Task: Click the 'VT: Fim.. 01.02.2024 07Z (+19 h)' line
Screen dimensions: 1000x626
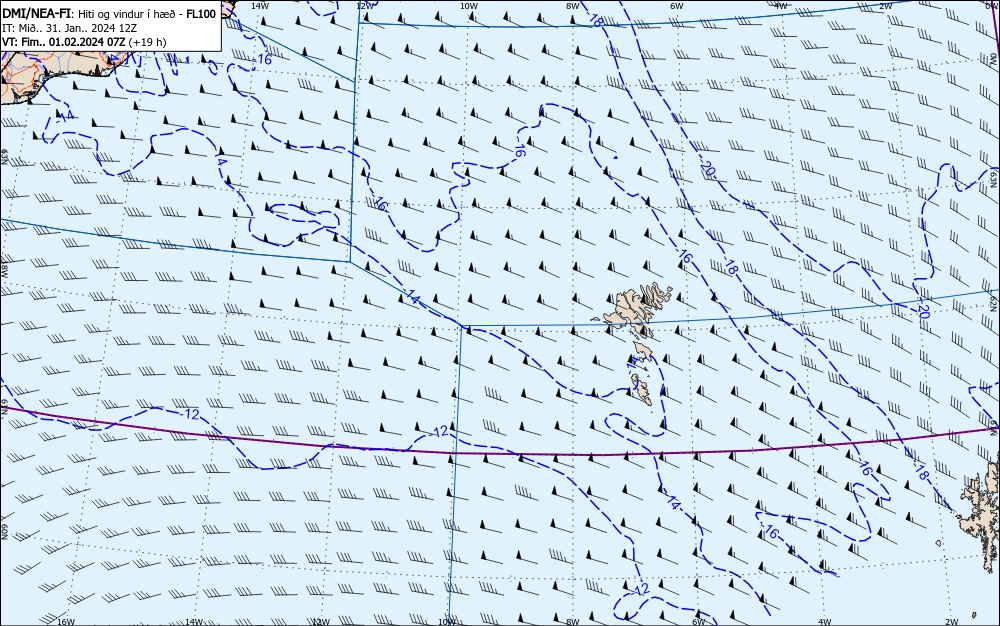Action: point(84,42)
